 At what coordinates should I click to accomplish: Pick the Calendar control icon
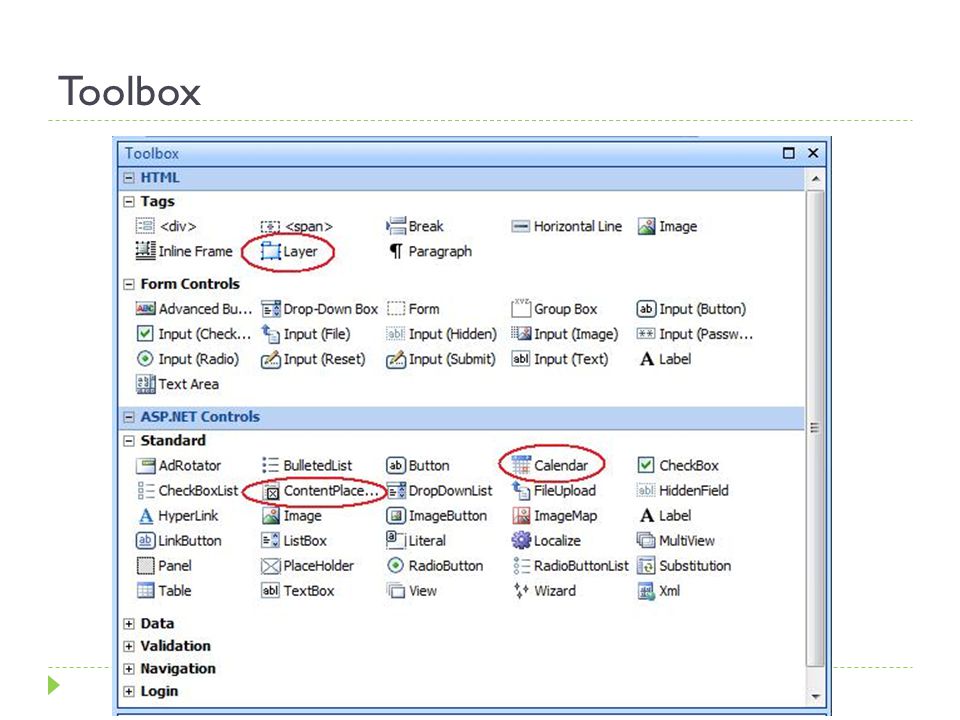coord(521,465)
